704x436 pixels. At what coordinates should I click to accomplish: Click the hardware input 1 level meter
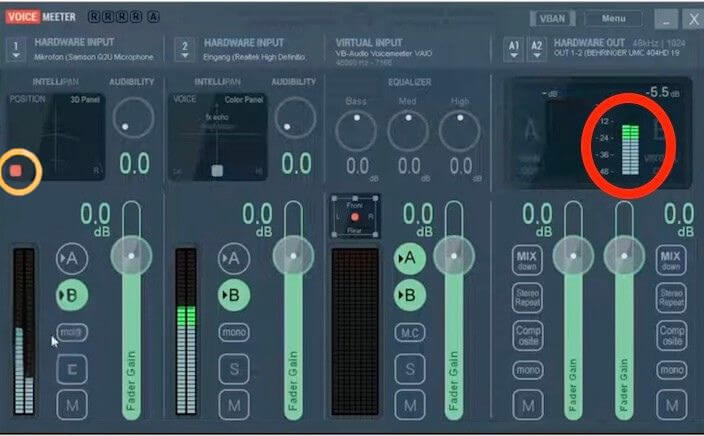point(24,331)
